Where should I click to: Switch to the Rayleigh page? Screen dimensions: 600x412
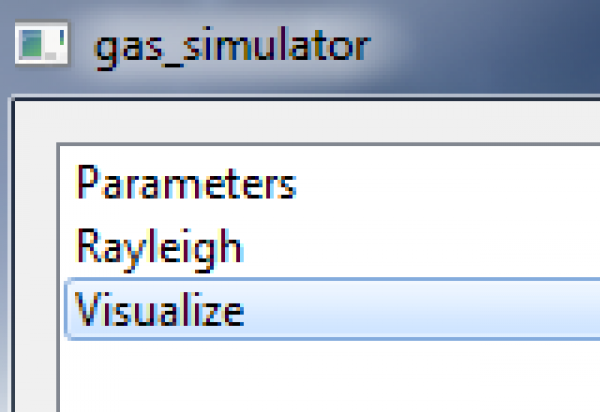coord(158,247)
